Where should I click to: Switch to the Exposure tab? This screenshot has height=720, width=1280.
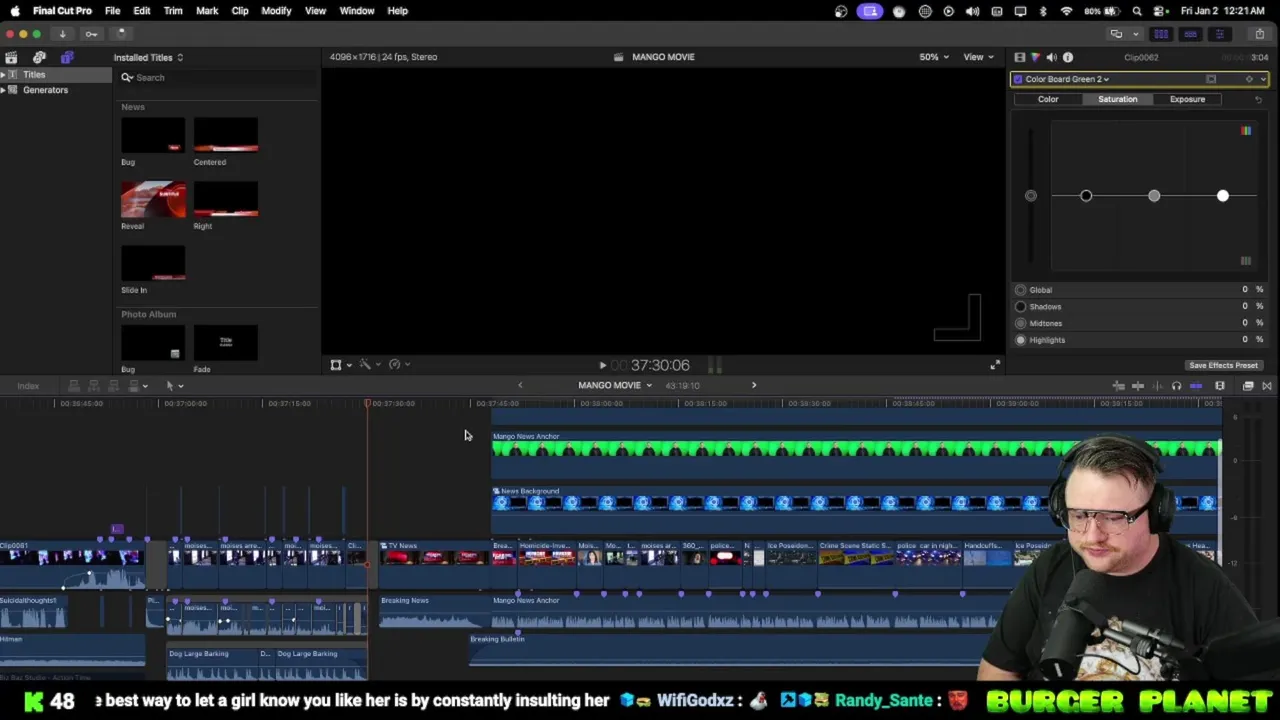pyautogui.click(x=1187, y=99)
